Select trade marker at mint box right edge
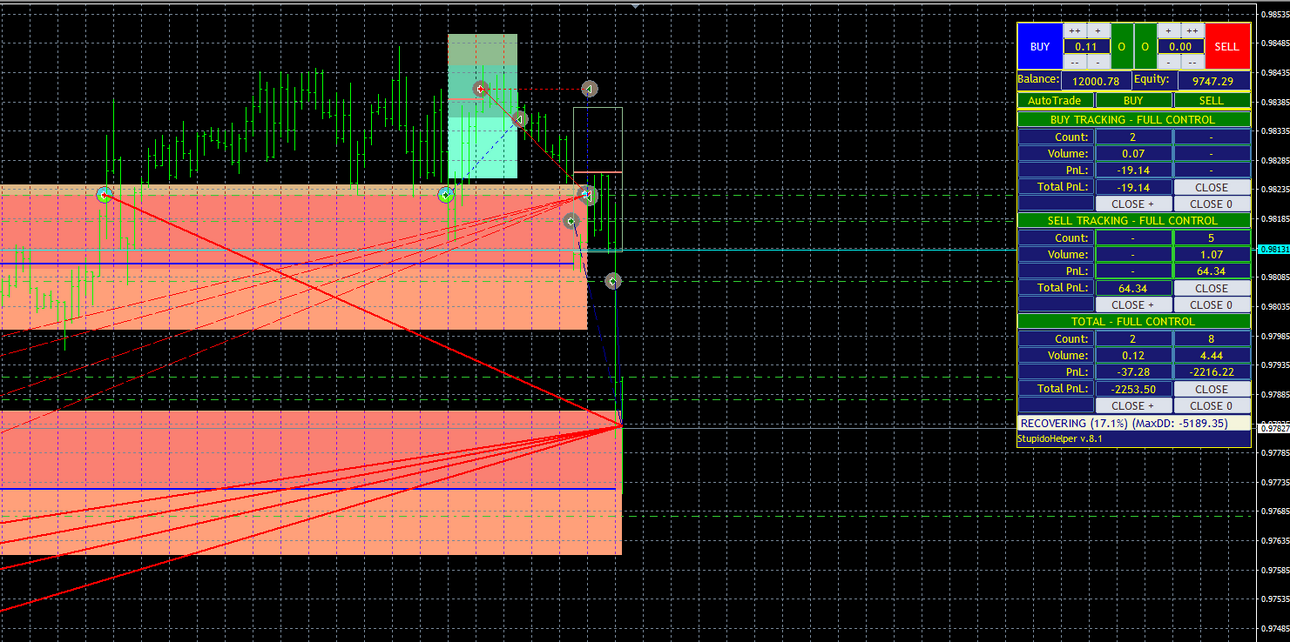1290x642 pixels. (x=519, y=120)
